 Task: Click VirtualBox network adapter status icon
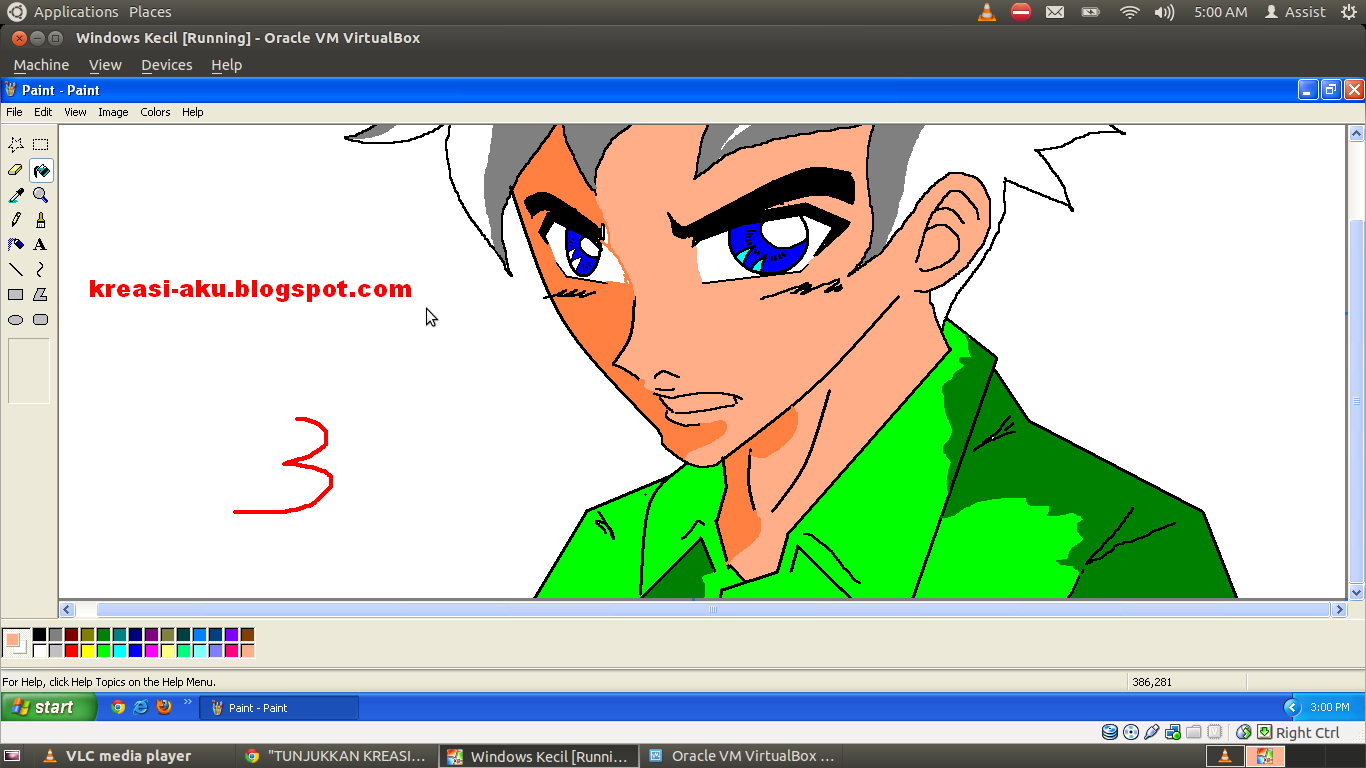(x=1173, y=732)
